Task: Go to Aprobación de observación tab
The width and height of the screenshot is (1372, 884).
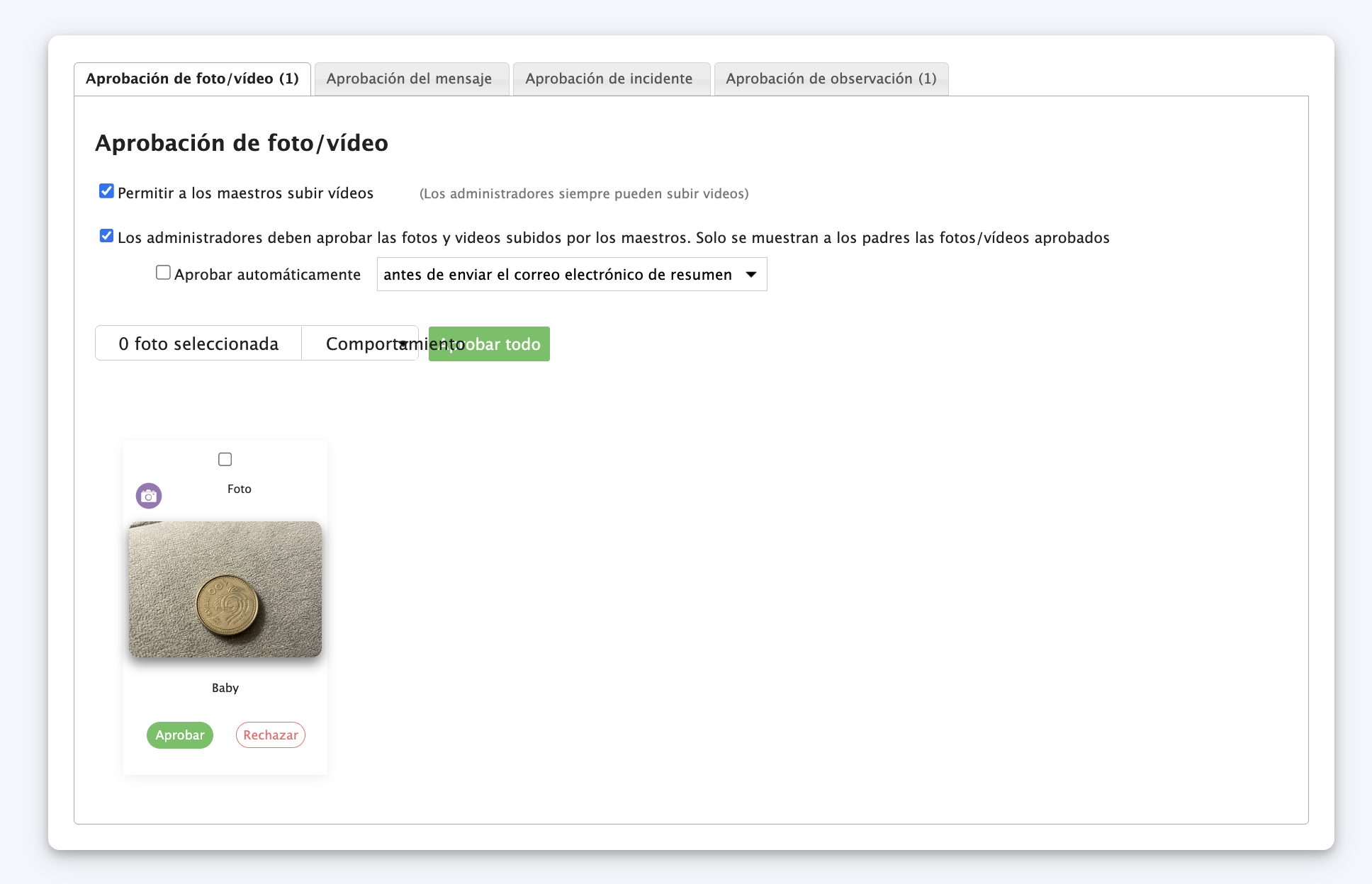Action: [x=831, y=79]
